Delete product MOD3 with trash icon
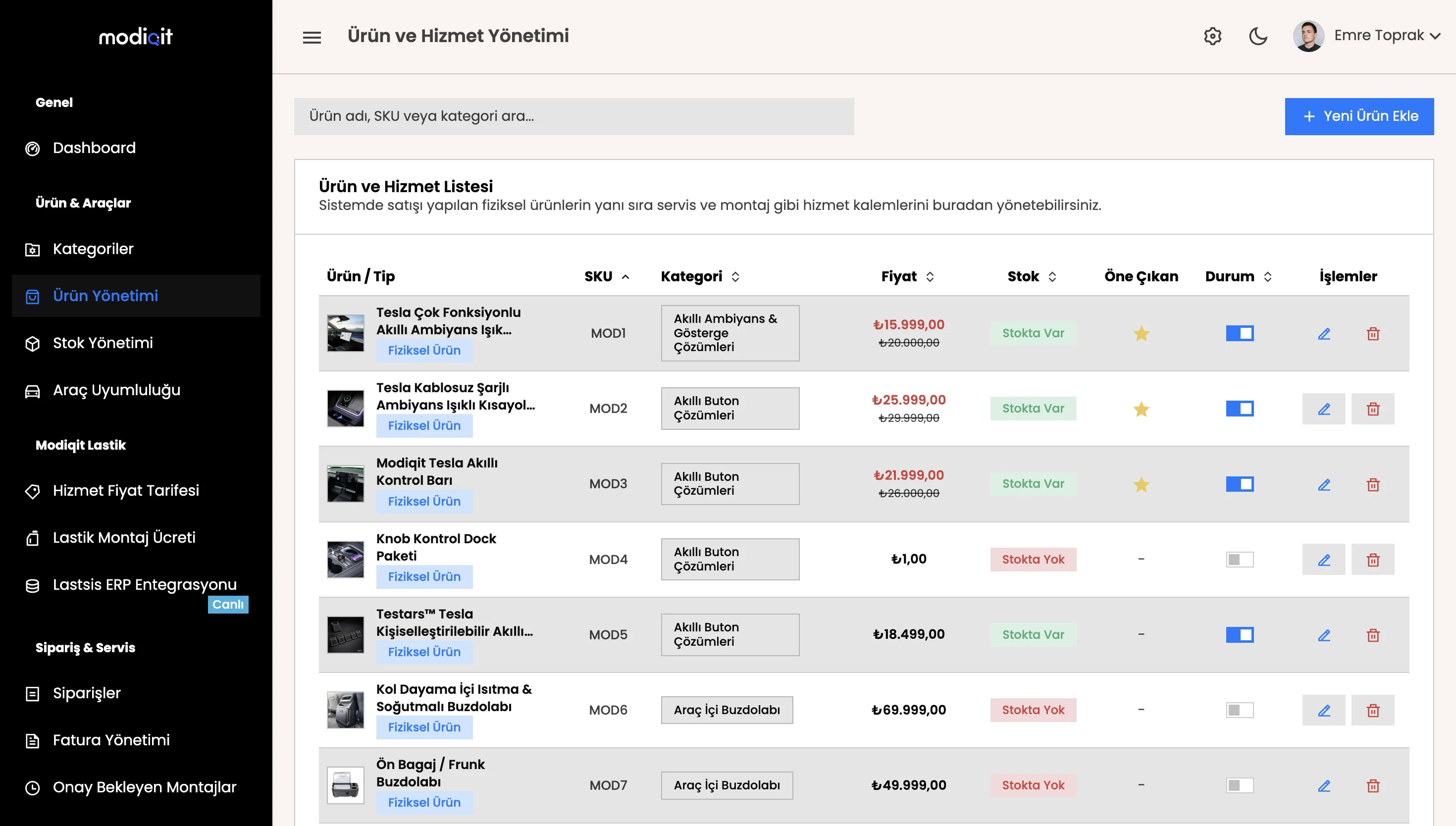 pos(1373,484)
